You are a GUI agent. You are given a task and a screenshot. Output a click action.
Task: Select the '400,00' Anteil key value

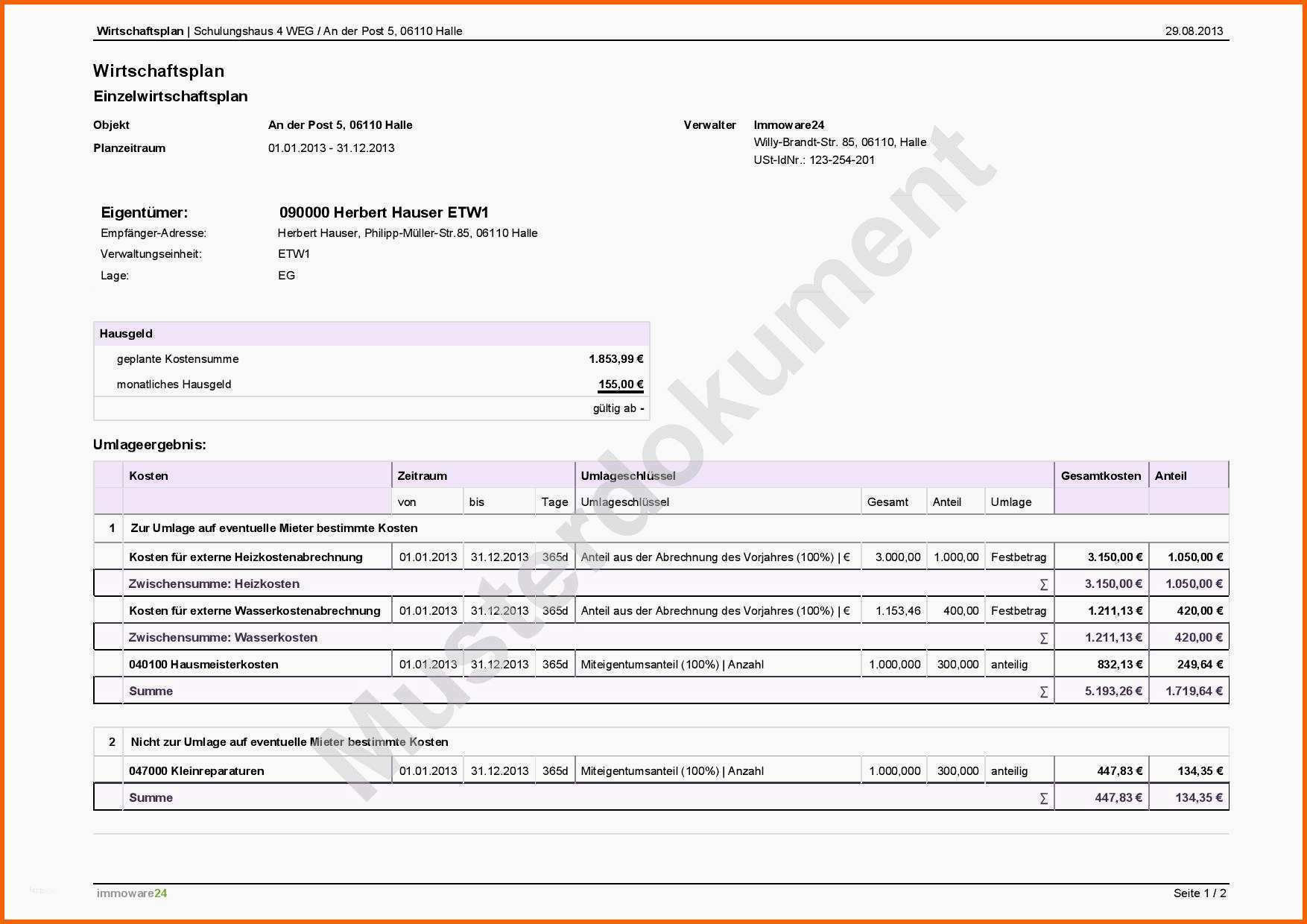pos(961,610)
